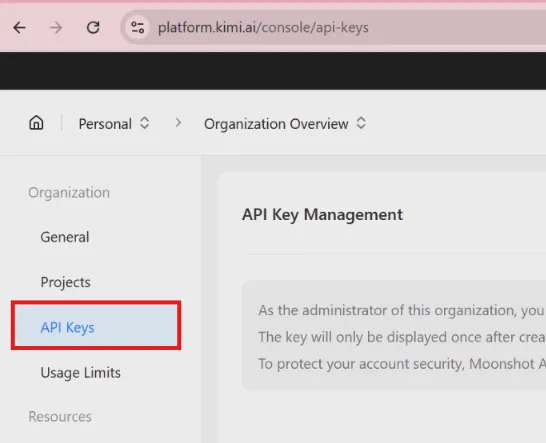546x443 pixels.
Task: Reload the page with refresh icon
Action: pos(93,28)
